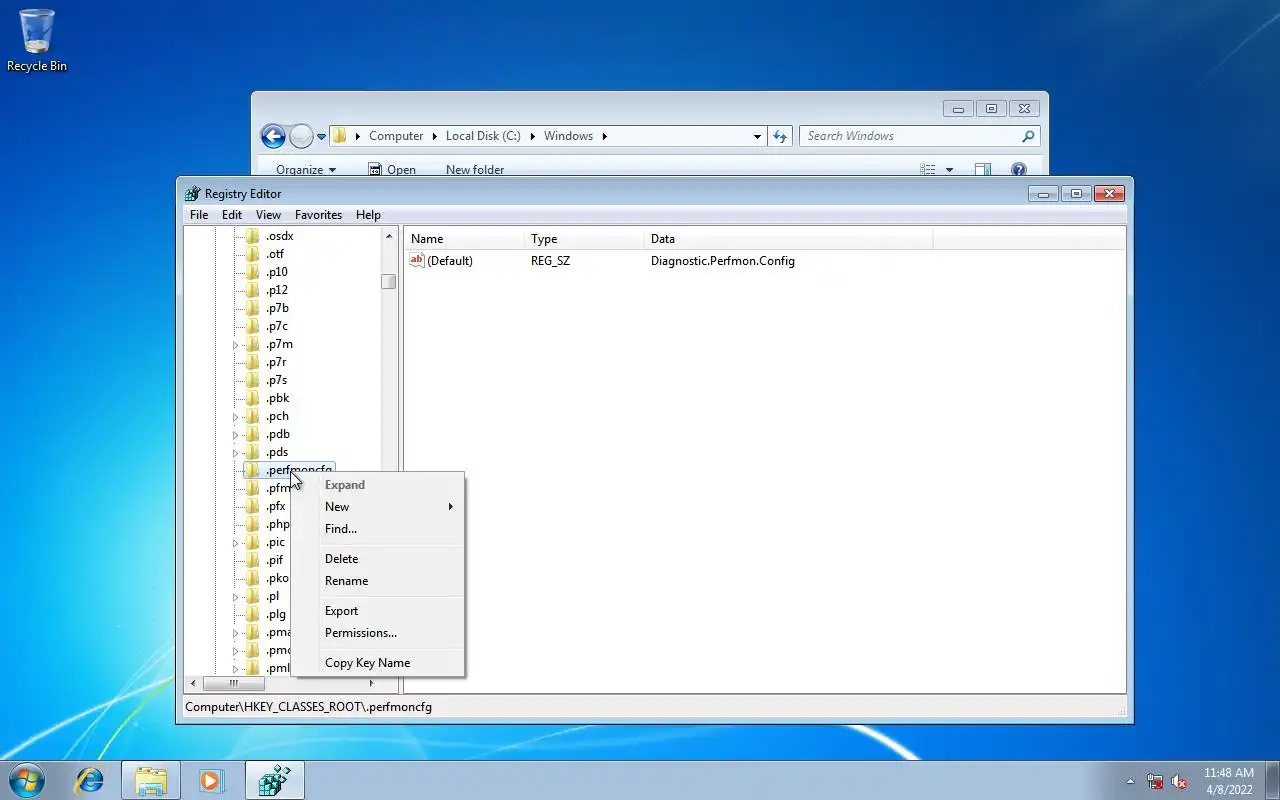Open the View menu in Registry Editor
This screenshot has width=1280, height=800.
pyautogui.click(x=268, y=215)
